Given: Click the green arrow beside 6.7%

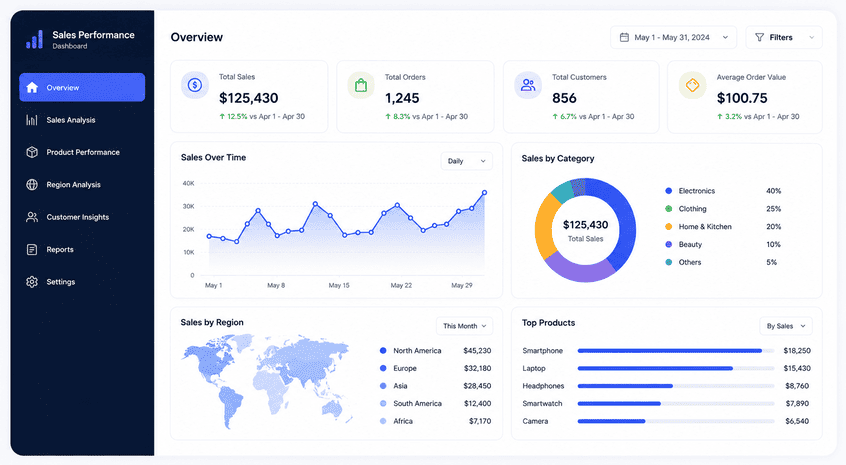Looking at the screenshot, I should [555, 116].
